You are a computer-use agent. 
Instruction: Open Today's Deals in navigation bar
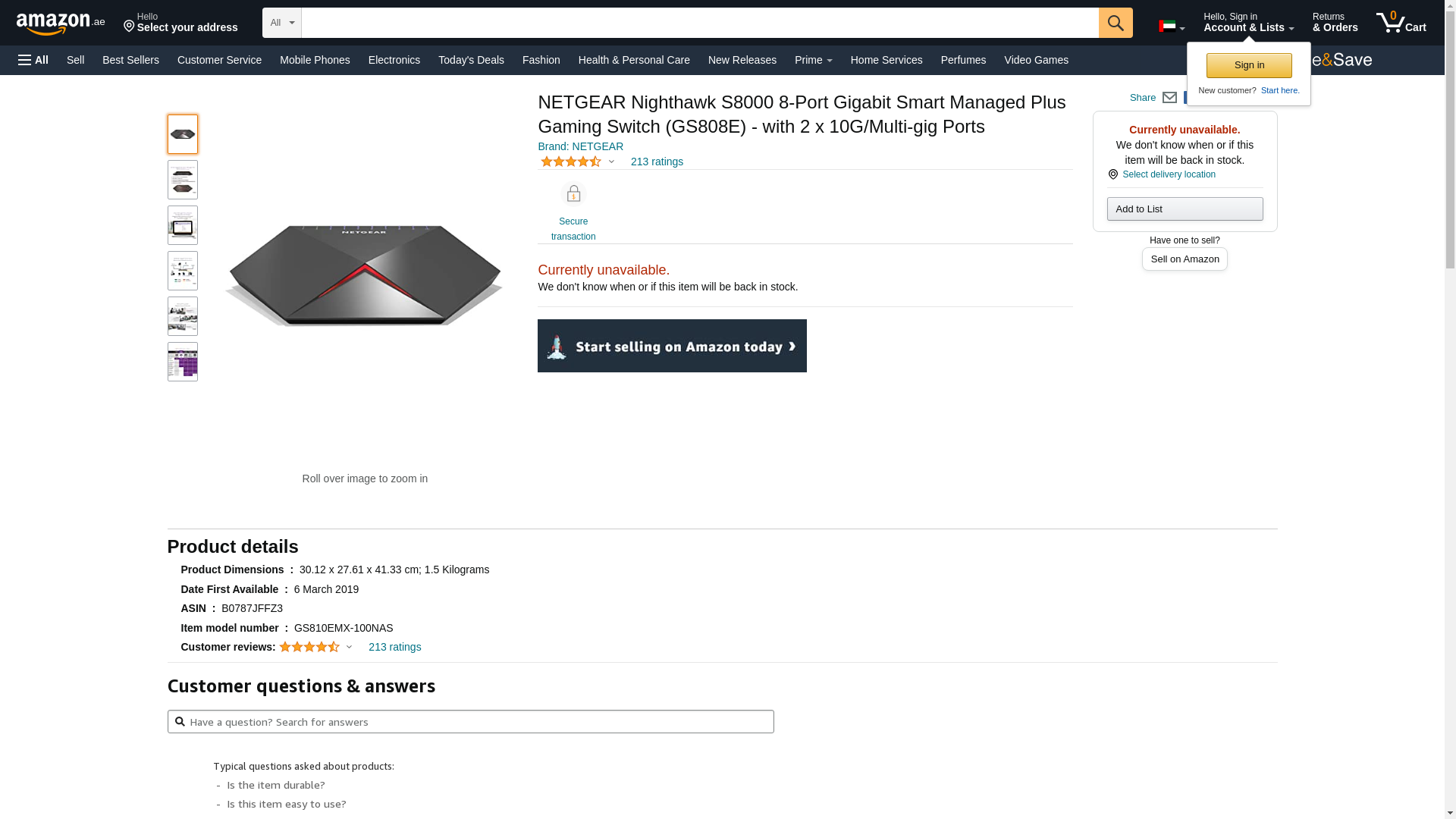click(x=471, y=60)
